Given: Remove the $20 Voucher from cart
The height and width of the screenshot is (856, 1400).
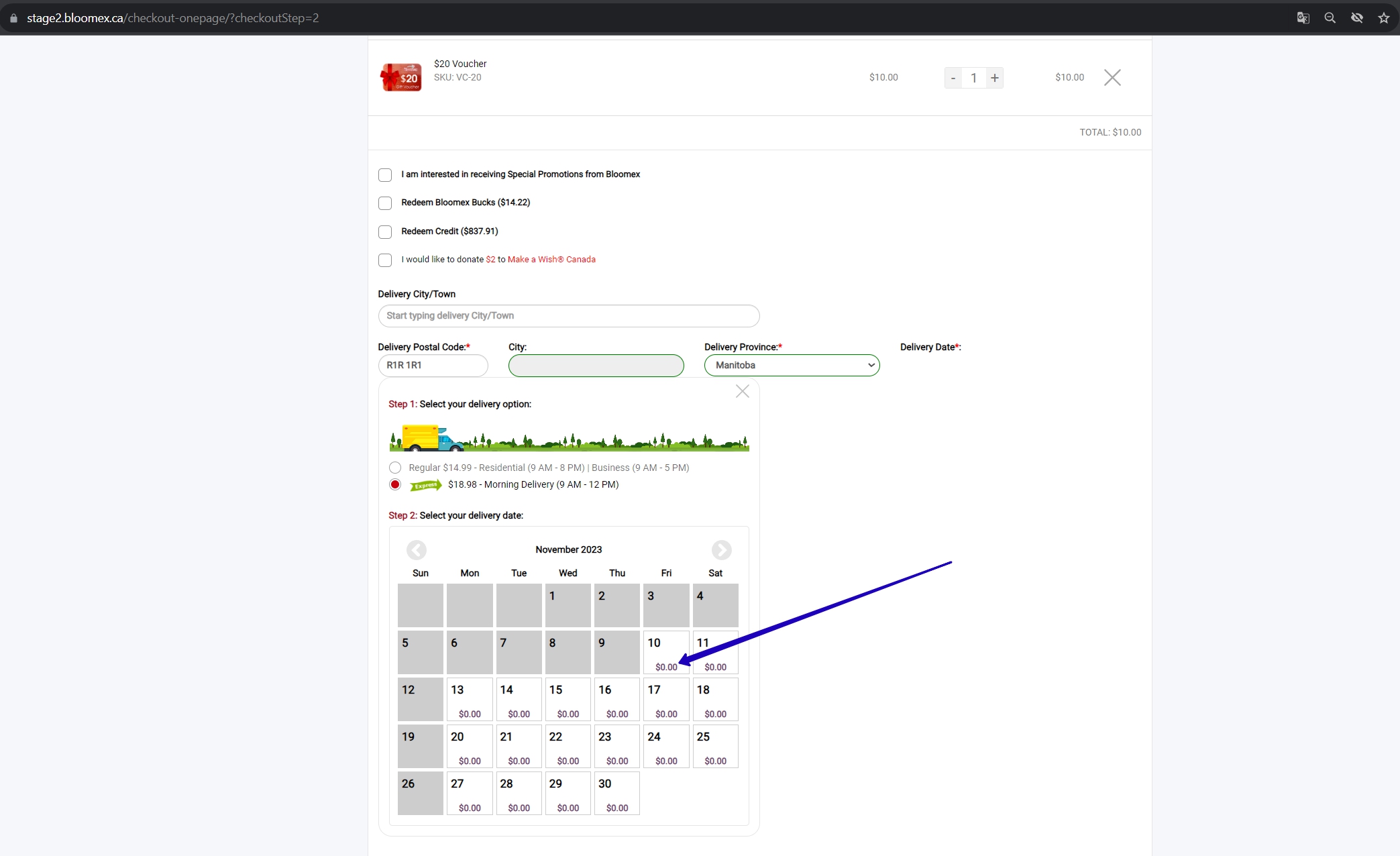Looking at the screenshot, I should click(x=1112, y=78).
